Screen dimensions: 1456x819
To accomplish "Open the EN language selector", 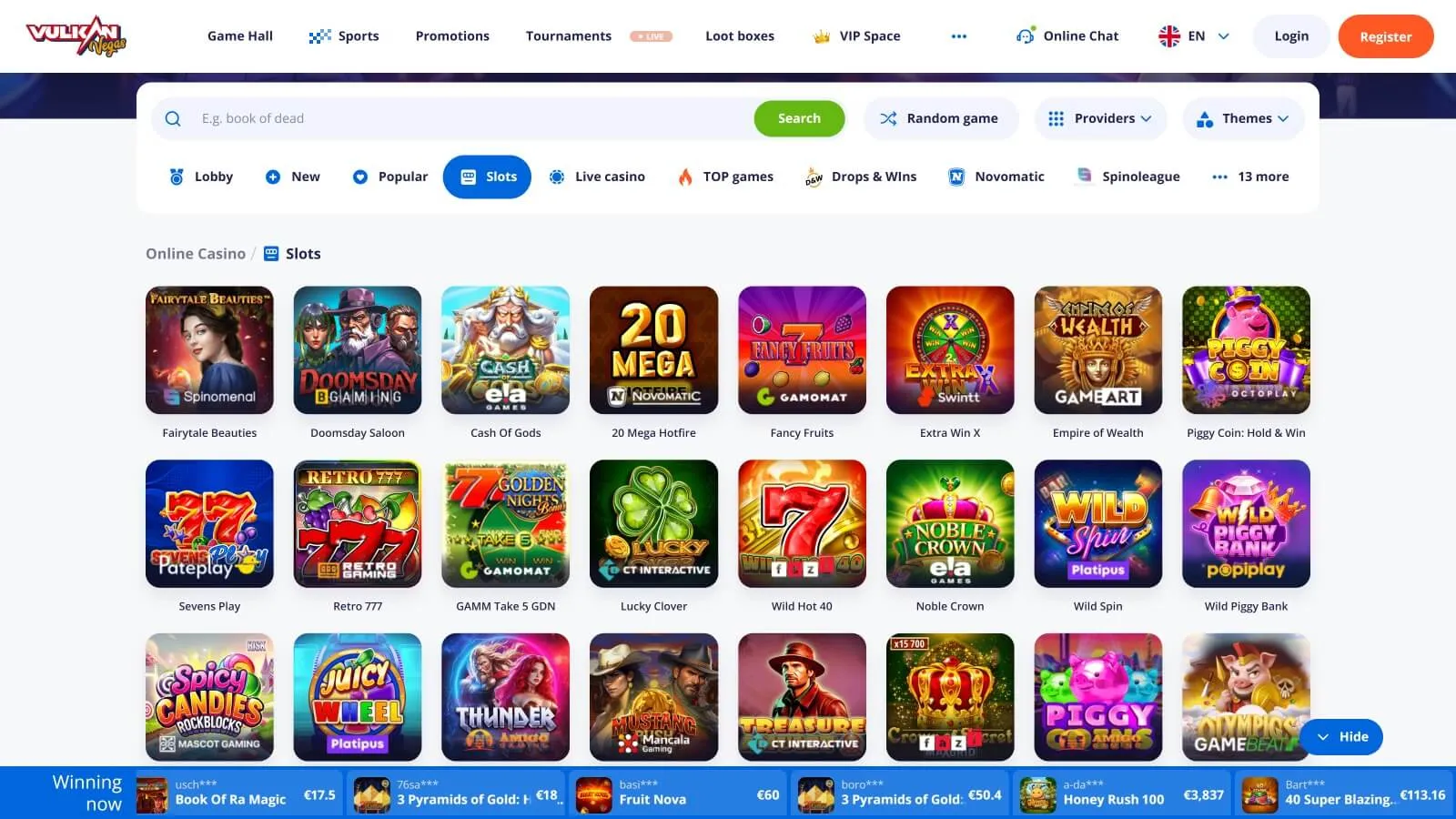I will [x=1194, y=36].
